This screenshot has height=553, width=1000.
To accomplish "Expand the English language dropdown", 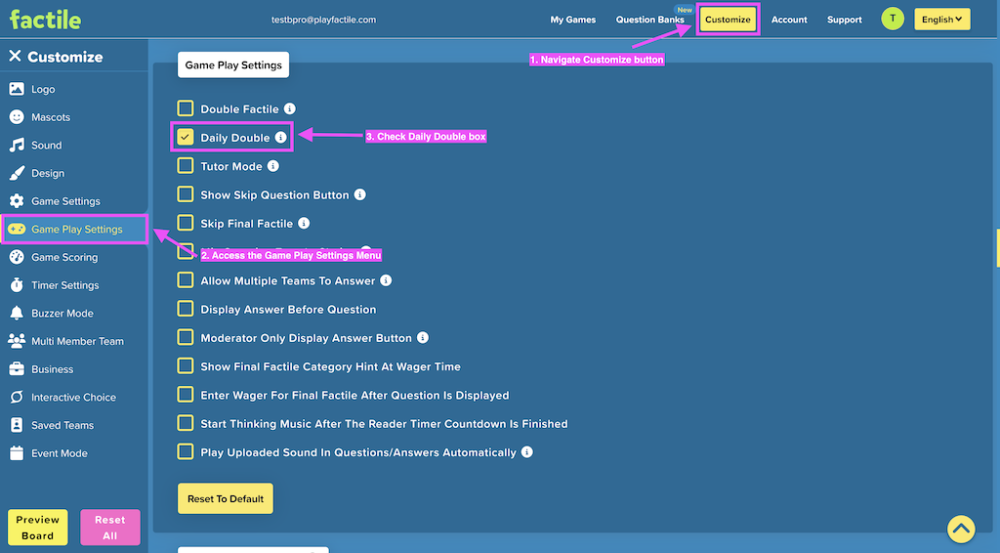I will click(942, 19).
